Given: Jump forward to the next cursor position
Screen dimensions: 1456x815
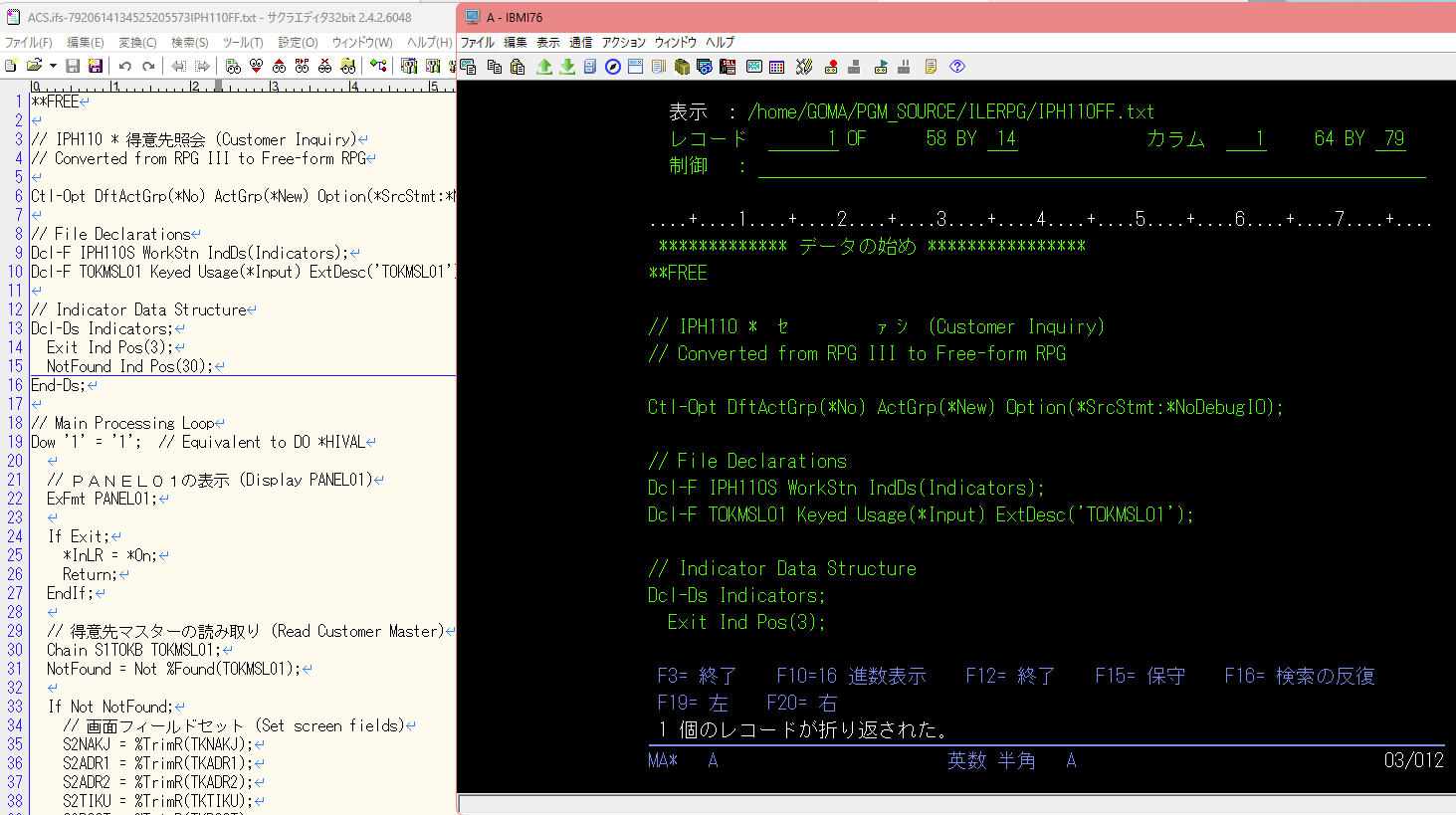Looking at the screenshot, I should click(x=202, y=66).
